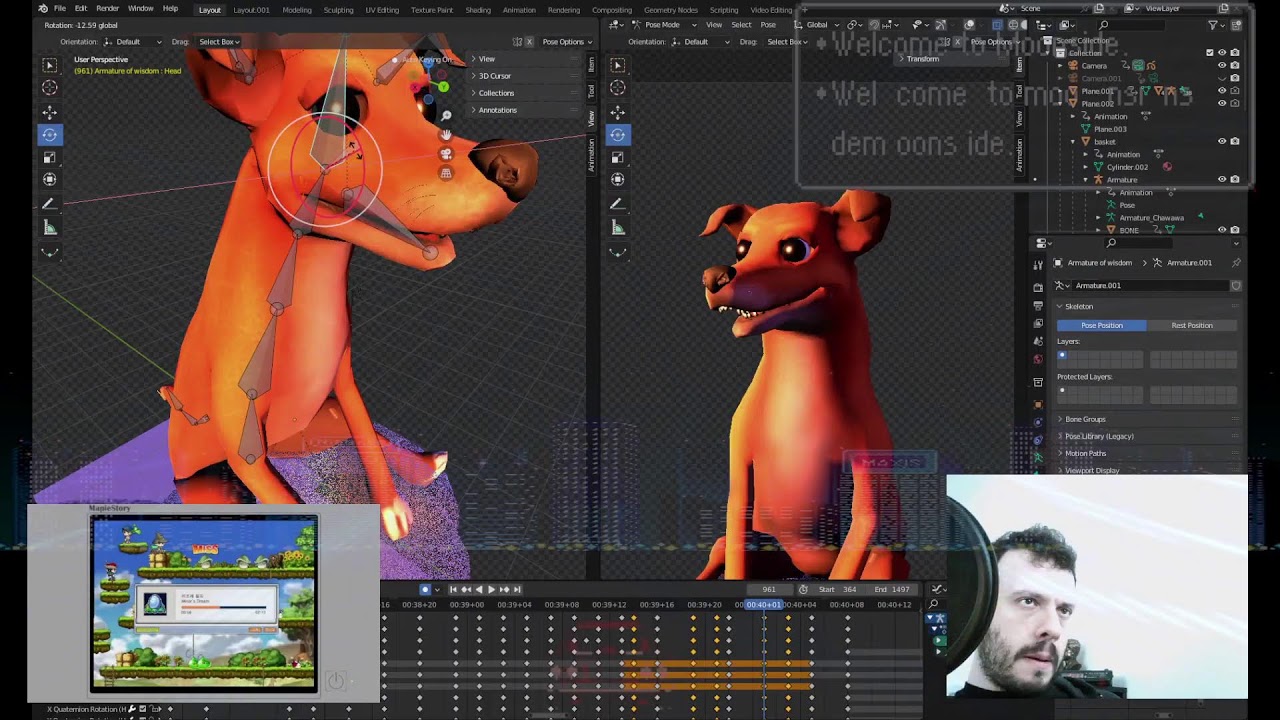Toggle Collection exclude checkbox in outliner

click(x=1210, y=53)
